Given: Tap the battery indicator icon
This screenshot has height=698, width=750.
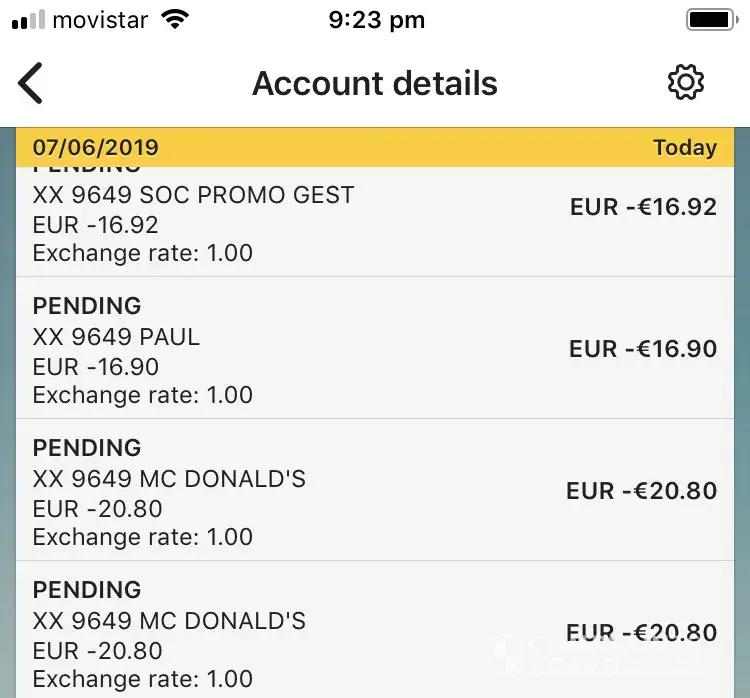Looking at the screenshot, I should coord(712,20).
